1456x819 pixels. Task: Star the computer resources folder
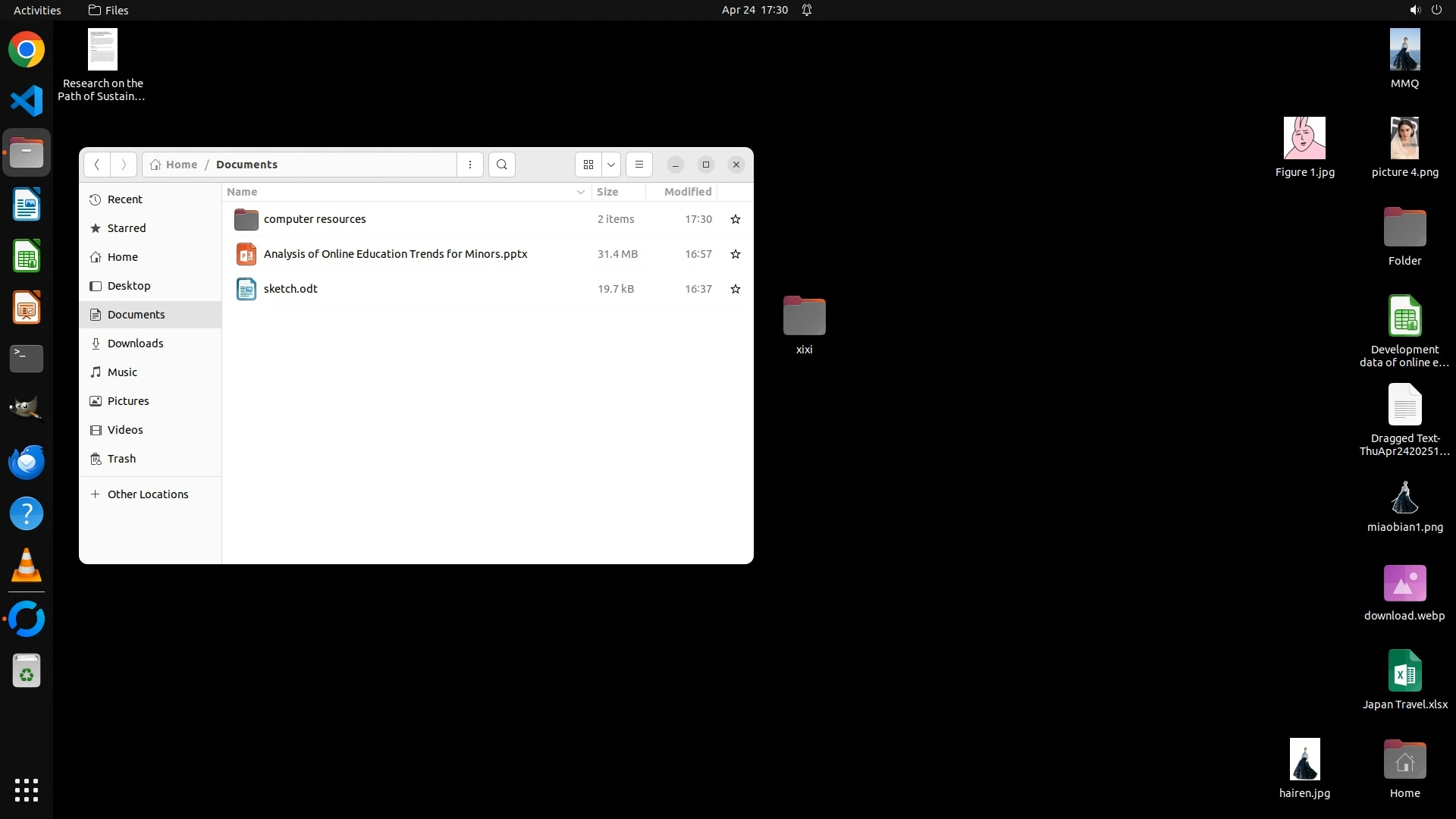[x=735, y=219]
